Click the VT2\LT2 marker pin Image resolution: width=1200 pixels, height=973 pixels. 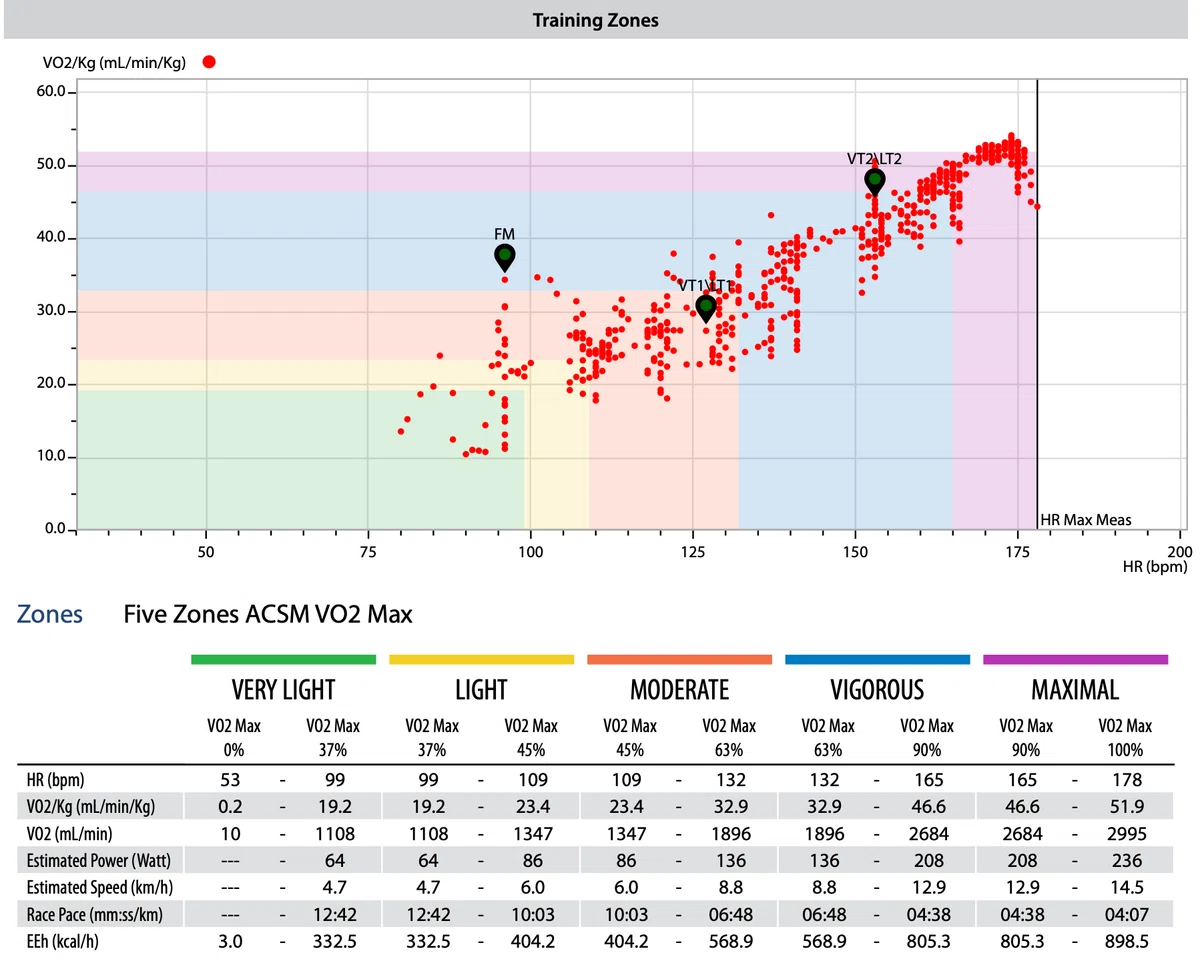tap(875, 182)
